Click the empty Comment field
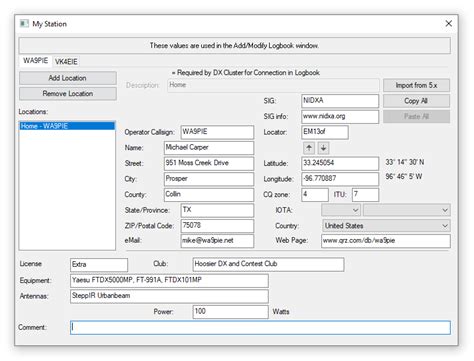 (260, 327)
